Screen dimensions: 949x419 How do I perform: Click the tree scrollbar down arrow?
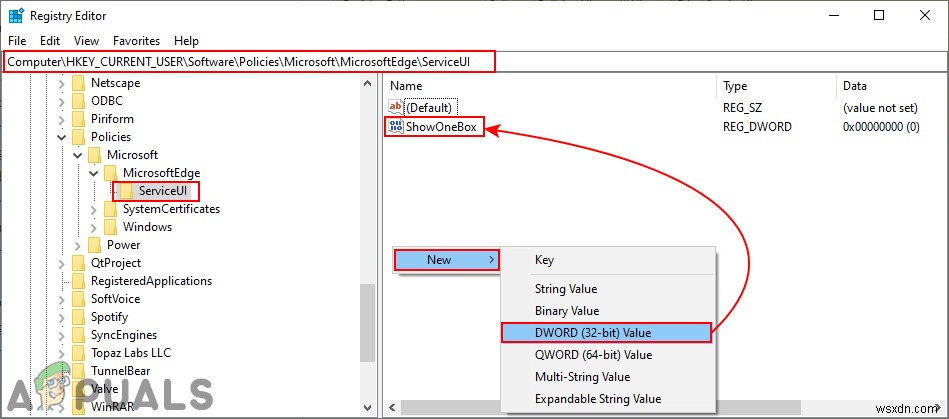click(367, 407)
